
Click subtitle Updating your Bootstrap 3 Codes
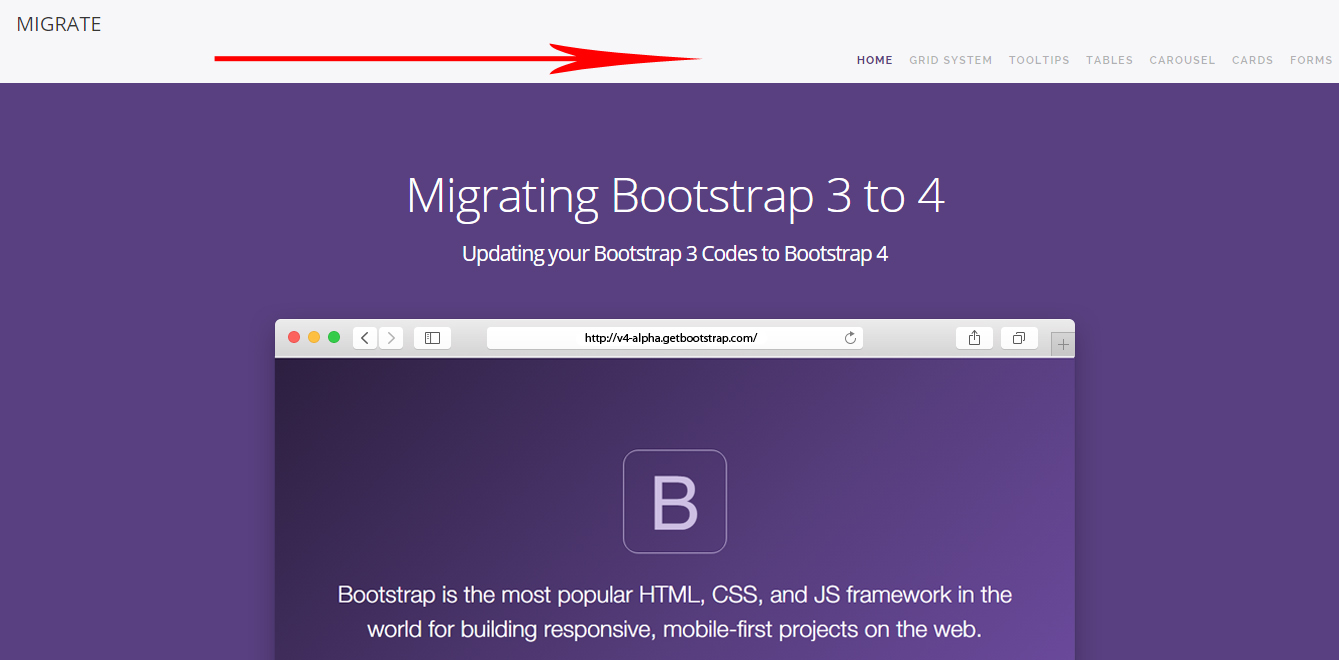675,254
